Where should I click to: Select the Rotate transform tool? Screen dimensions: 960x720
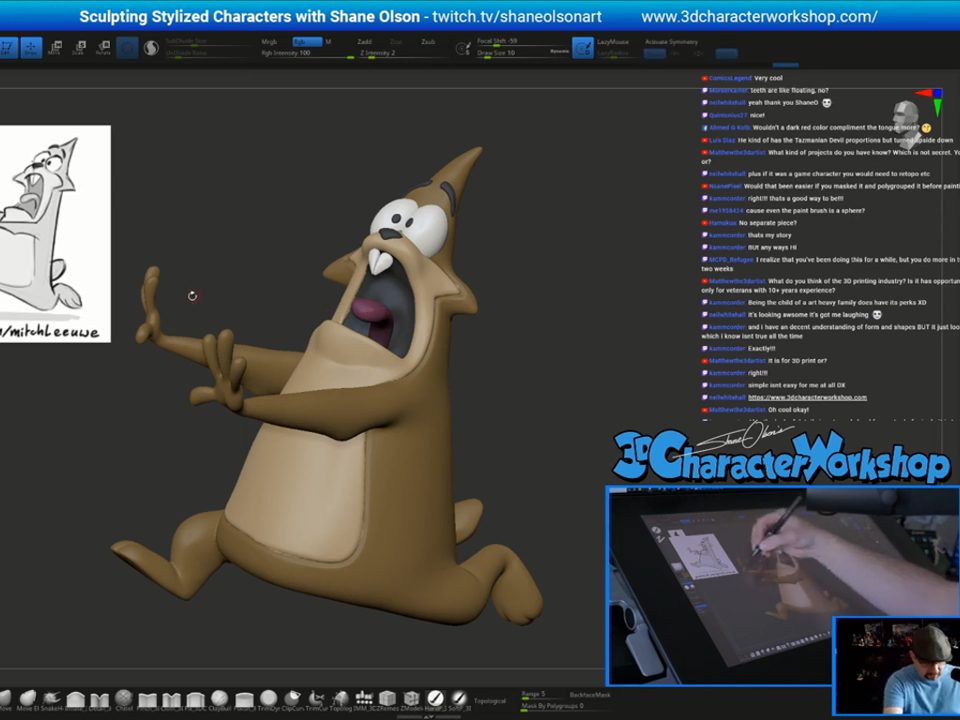coord(103,48)
